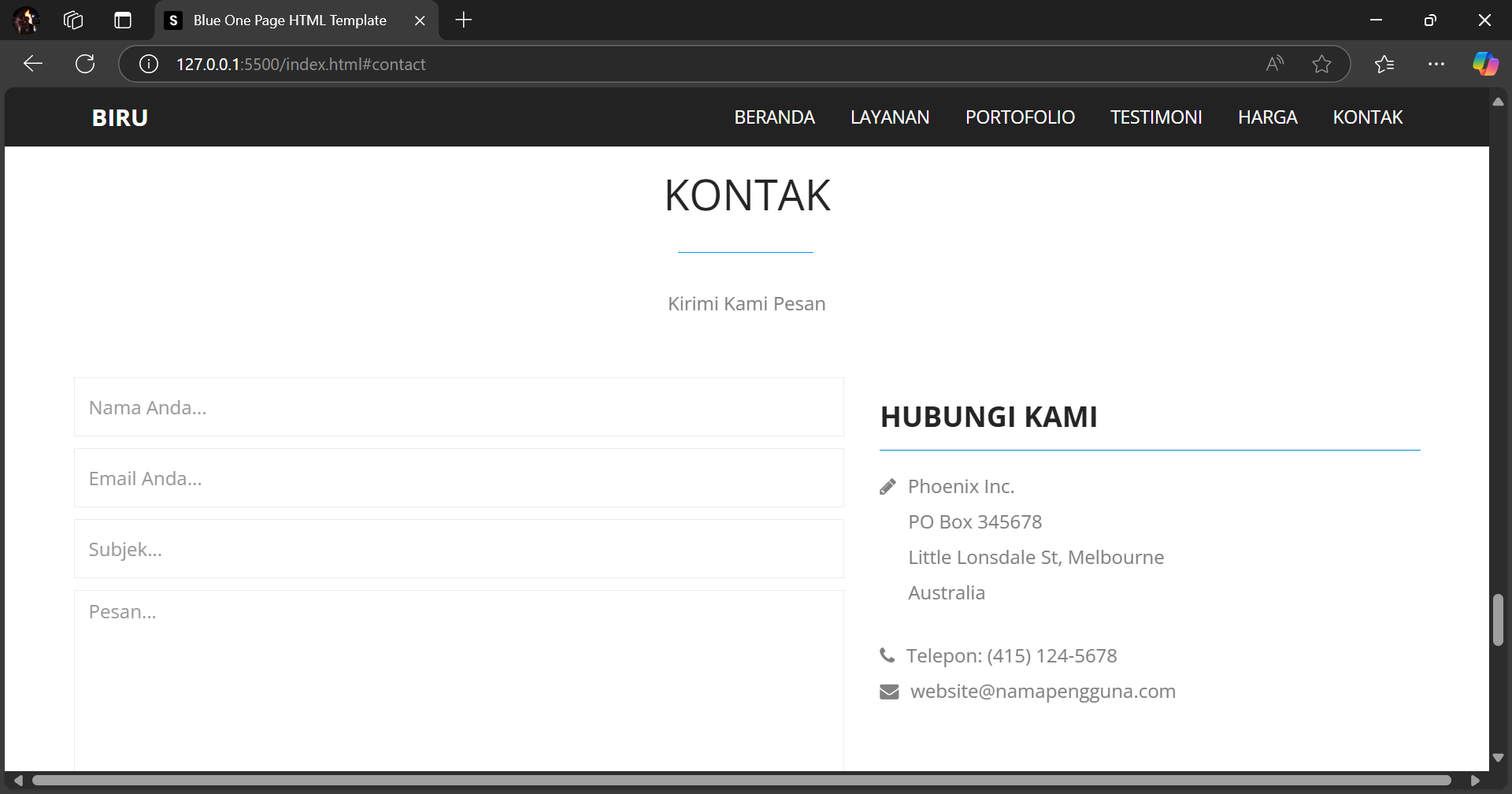Image resolution: width=1512 pixels, height=794 pixels.
Task: Open the Favorites list icon
Action: coord(1384,64)
